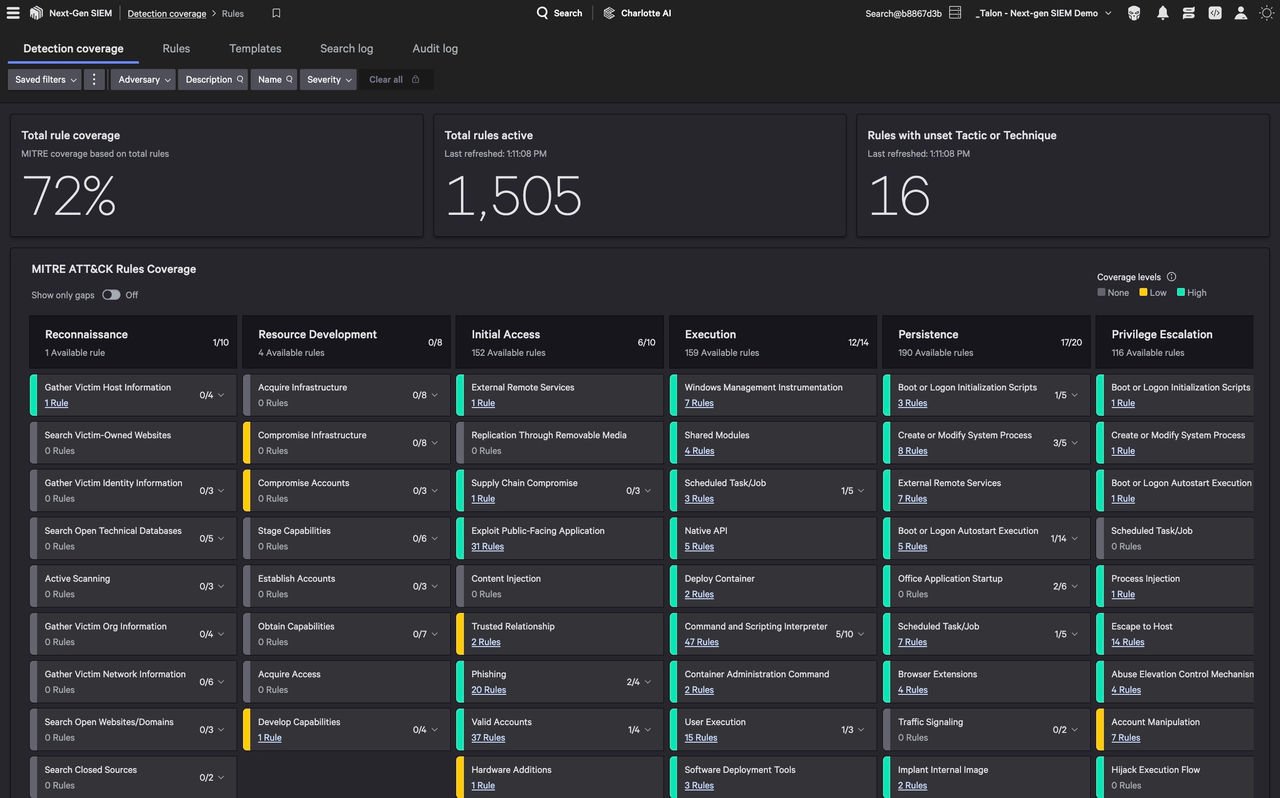Select the Browser Extensions technique card

click(x=986, y=682)
